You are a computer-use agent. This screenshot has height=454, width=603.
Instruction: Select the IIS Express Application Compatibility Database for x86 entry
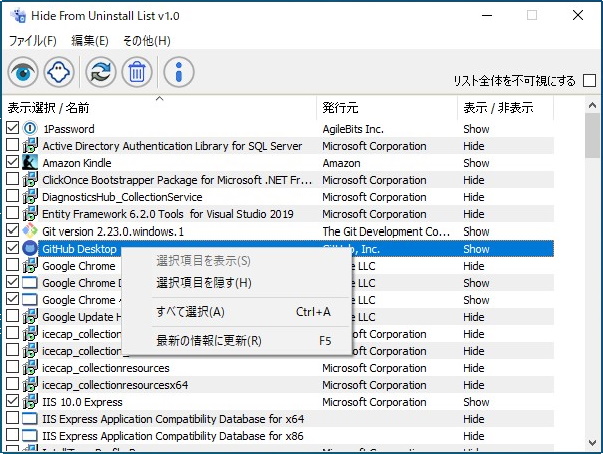coord(173,436)
